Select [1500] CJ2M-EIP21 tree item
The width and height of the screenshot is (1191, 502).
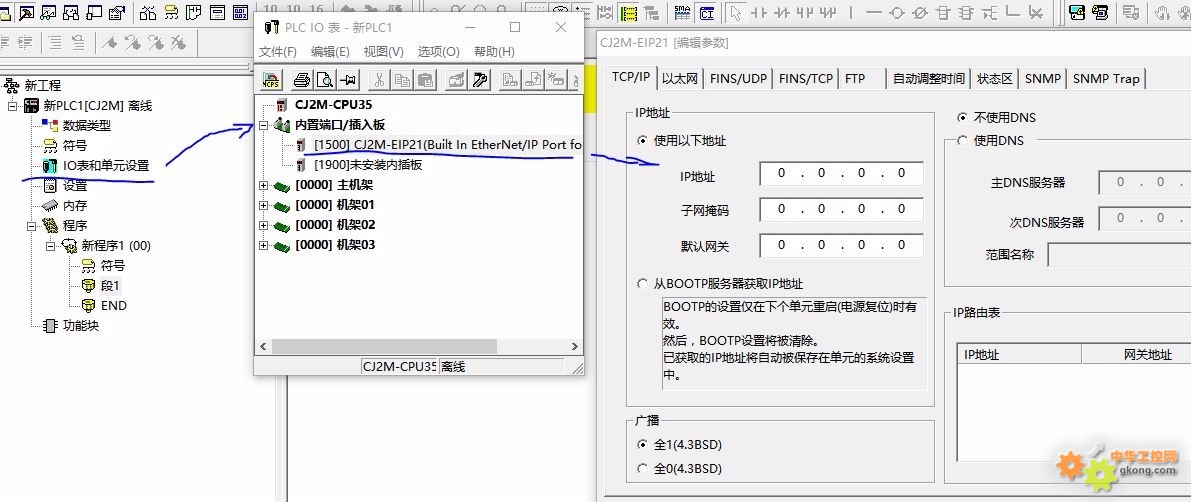[x=448, y=145]
